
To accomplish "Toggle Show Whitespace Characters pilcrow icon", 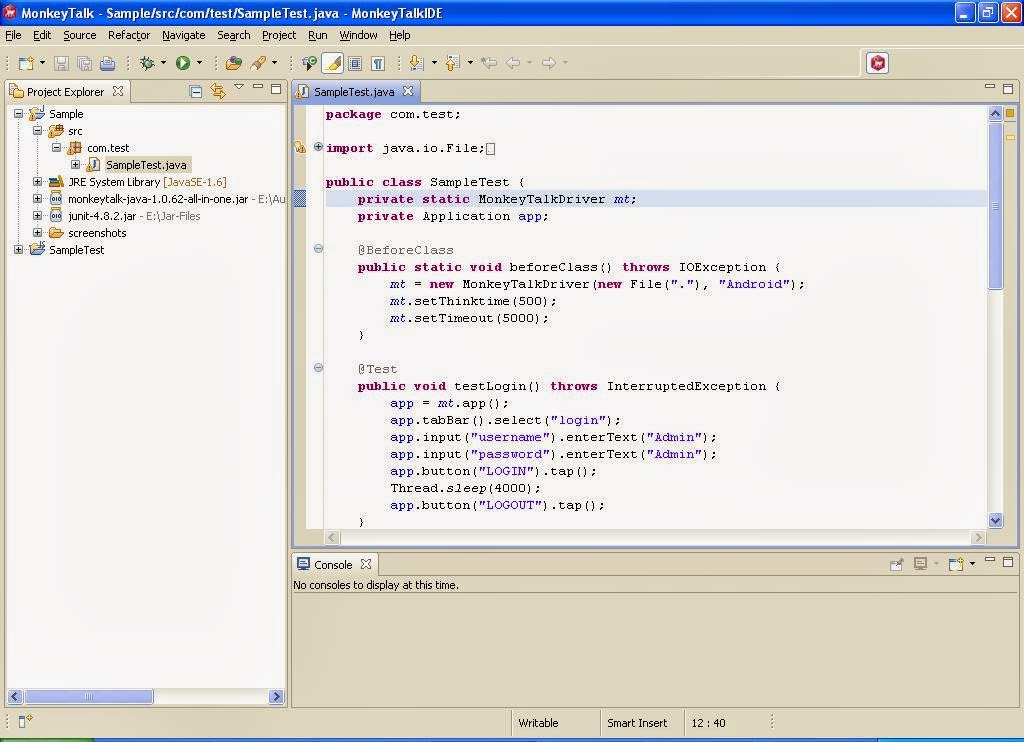I will [378, 63].
